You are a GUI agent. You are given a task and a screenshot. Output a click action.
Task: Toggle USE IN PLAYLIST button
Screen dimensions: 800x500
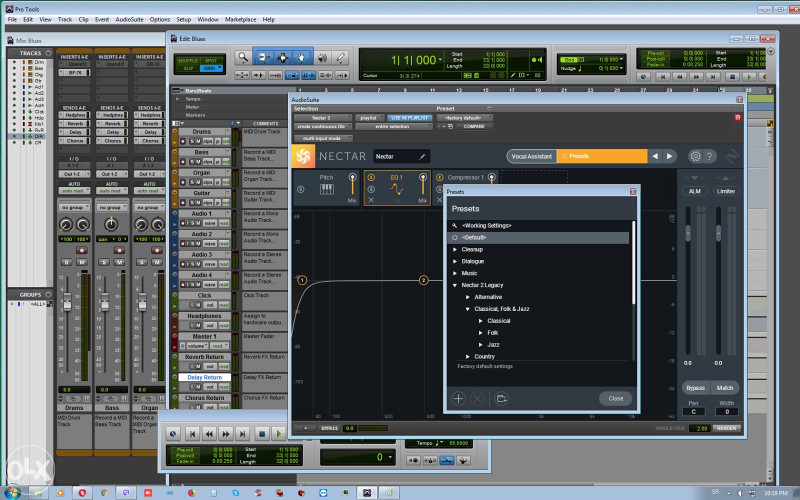click(x=409, y=118)
